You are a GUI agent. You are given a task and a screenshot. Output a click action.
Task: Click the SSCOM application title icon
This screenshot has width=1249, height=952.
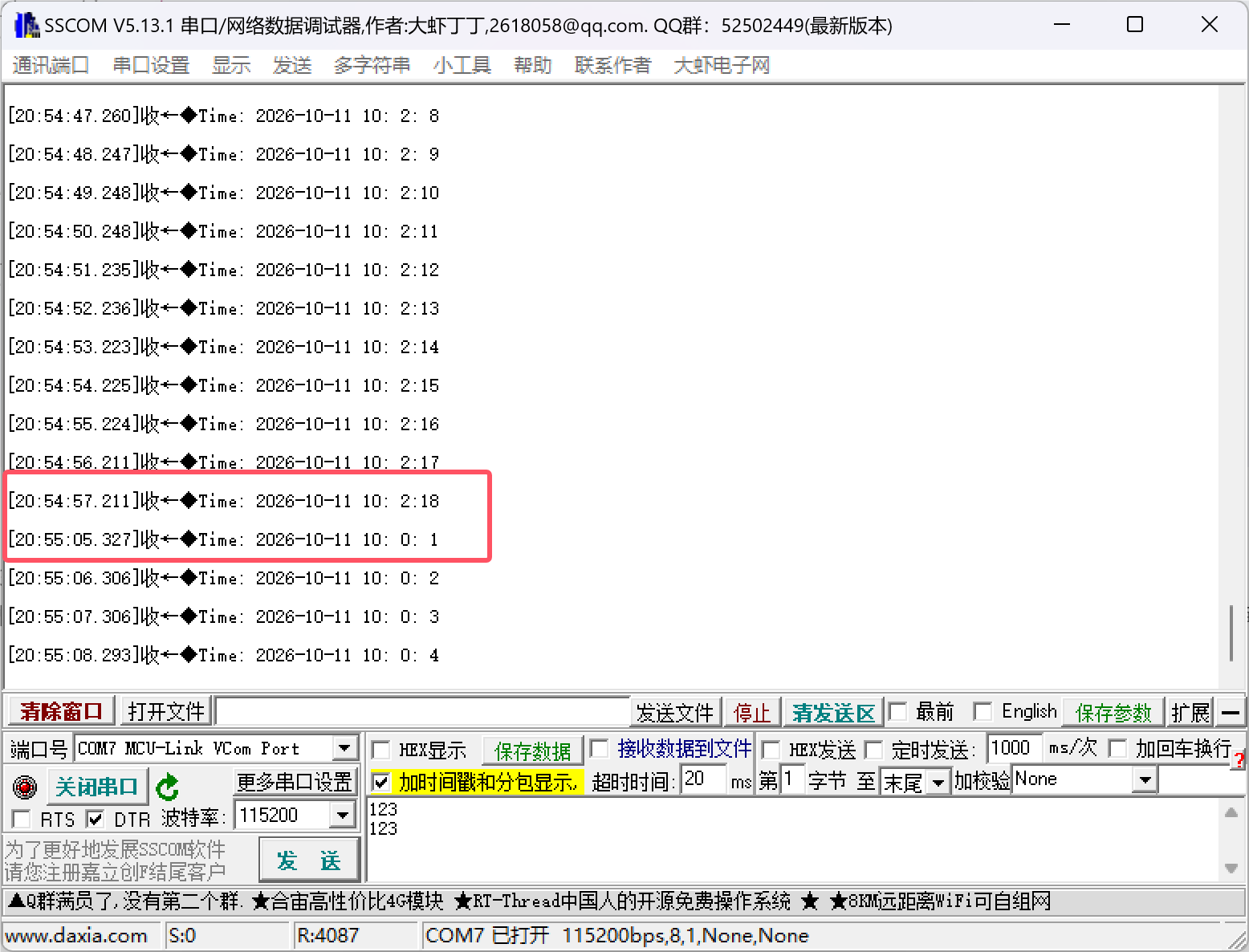click(26, 25)
